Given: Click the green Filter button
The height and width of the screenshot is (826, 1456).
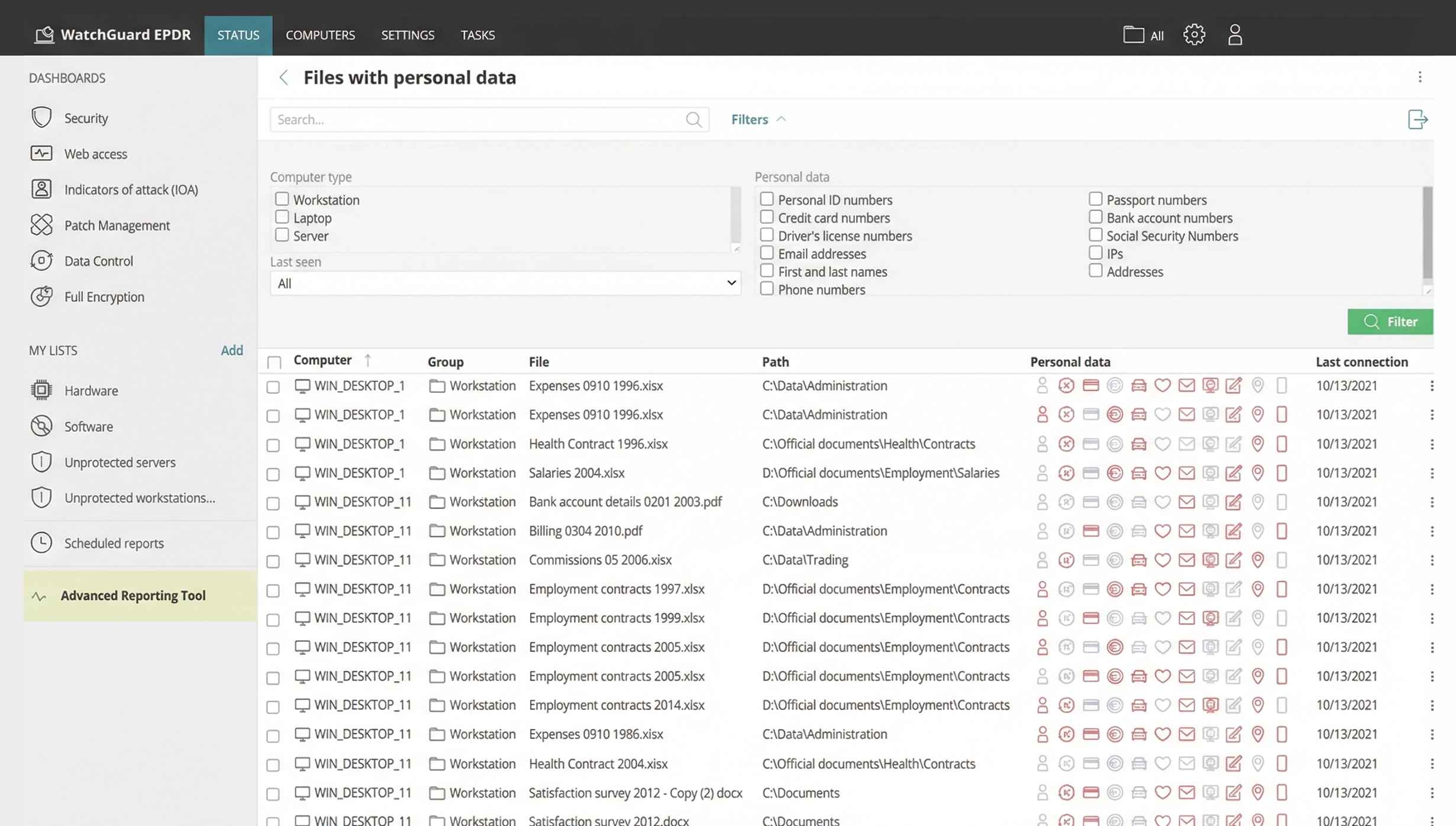Looking at the screenshot, I should coord(1390,321).
